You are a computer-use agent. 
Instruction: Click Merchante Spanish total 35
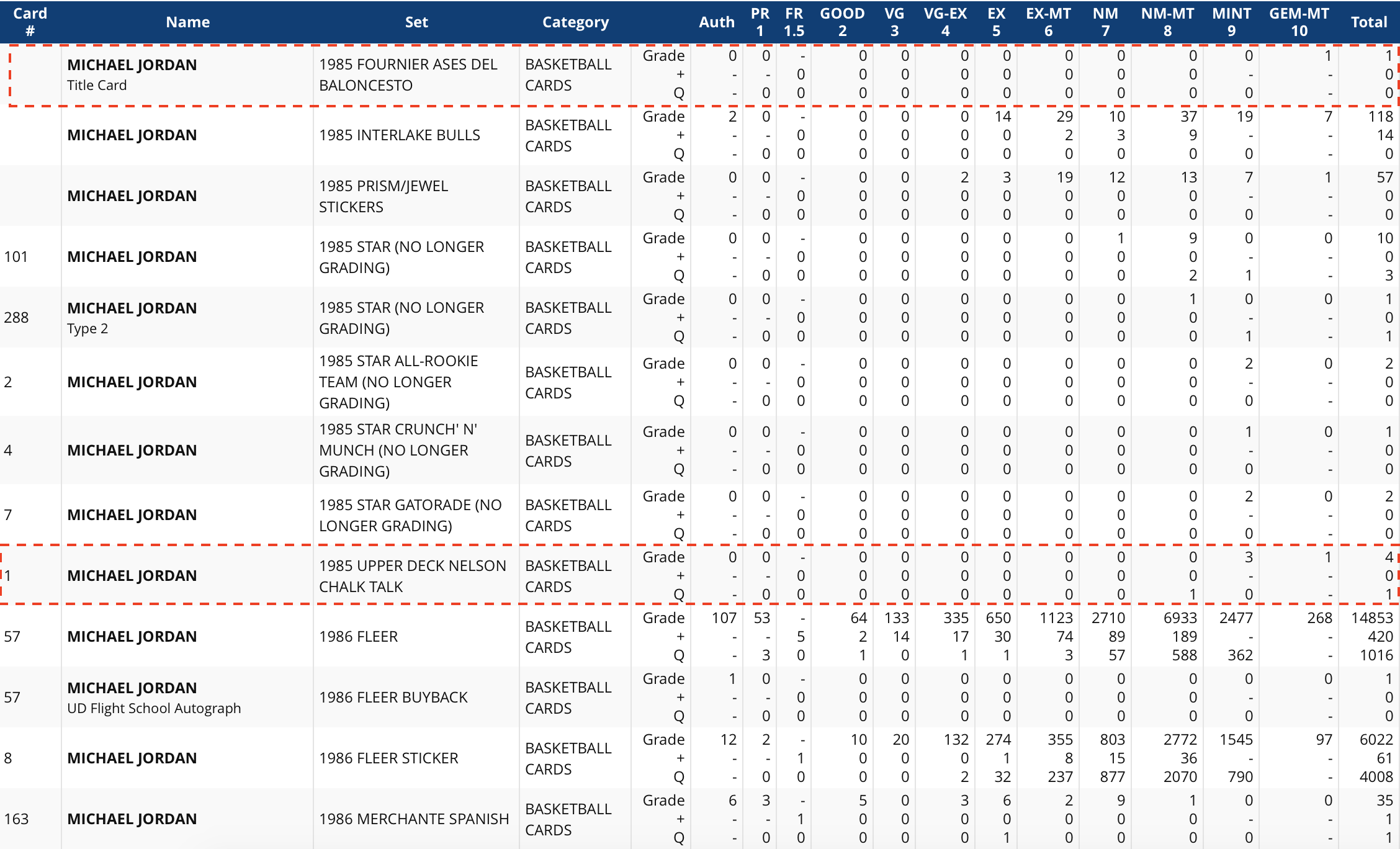(x=1385, y=801)
